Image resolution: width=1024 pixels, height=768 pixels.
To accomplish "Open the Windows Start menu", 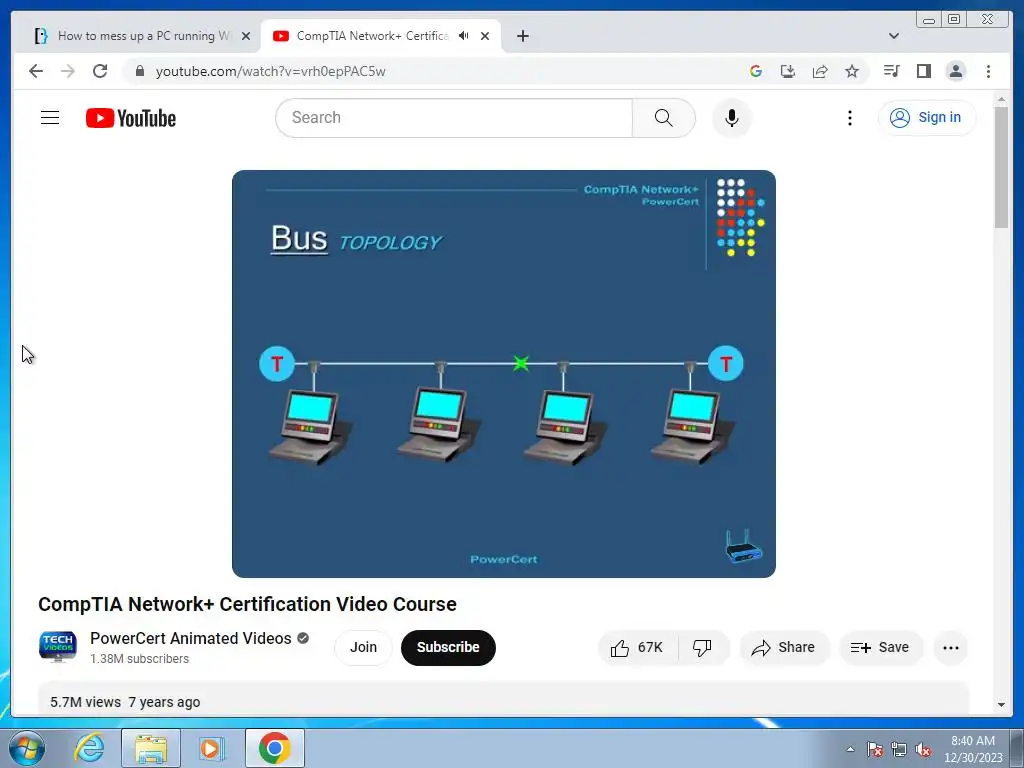I will (x=27, y=748).
